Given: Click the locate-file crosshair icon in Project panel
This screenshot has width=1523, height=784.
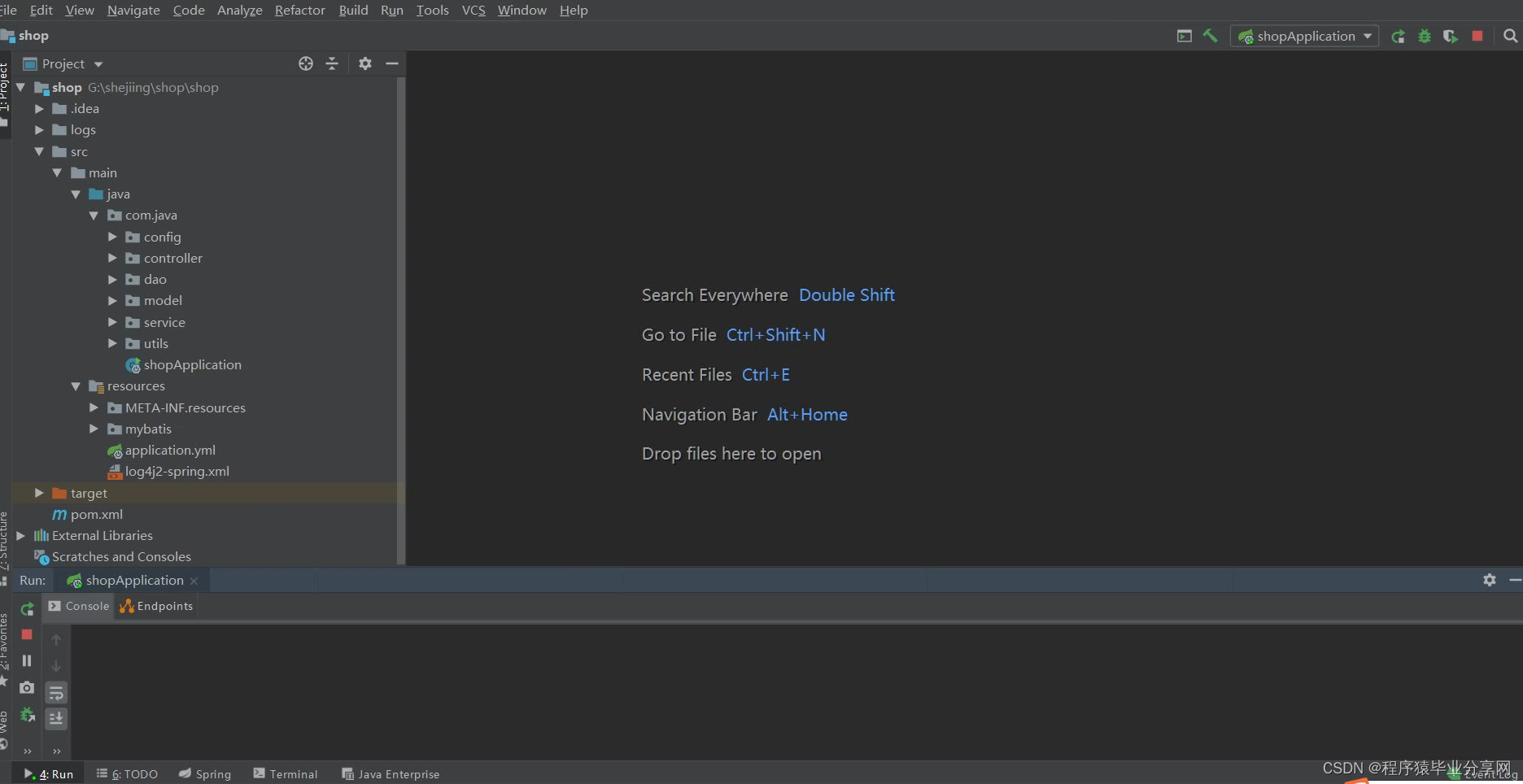Looking at the screenshot, I should (306, 63).
